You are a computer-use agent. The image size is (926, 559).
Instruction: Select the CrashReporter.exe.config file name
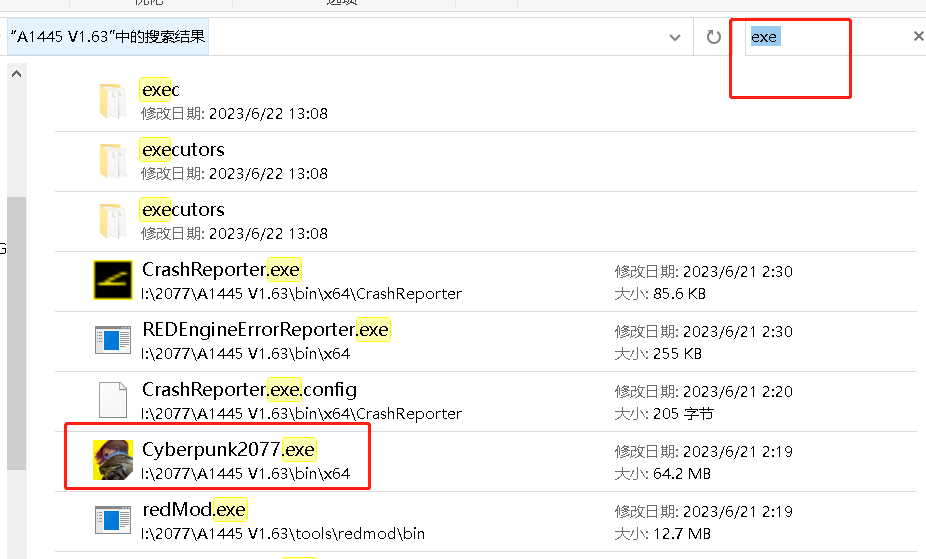(x=249, y=389)
